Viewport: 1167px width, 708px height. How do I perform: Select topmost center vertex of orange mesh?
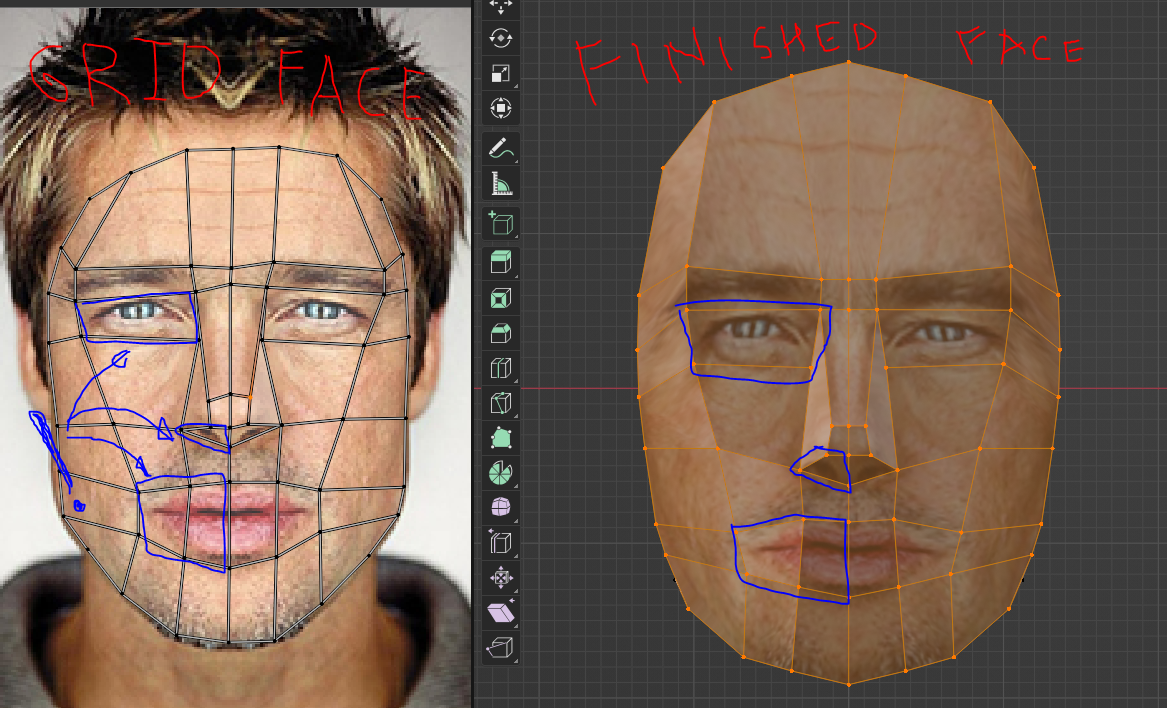[x=848, y=62]
